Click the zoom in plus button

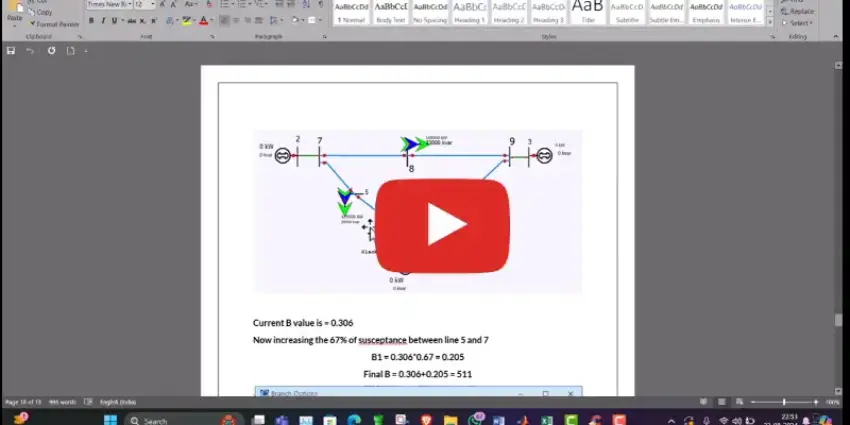tap(816, 402)
